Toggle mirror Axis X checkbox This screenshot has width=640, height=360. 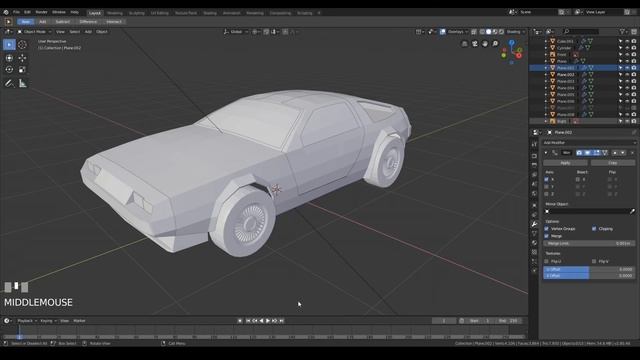click(x=547, y=179)
